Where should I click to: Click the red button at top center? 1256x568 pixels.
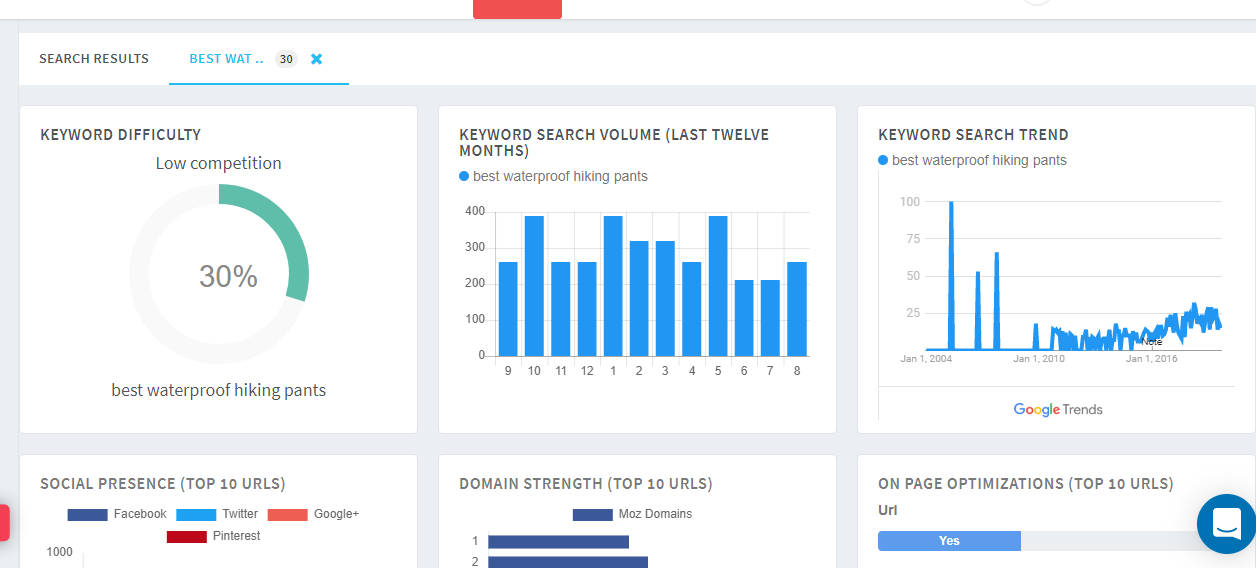pyautogui.click(x=517, y=8)
